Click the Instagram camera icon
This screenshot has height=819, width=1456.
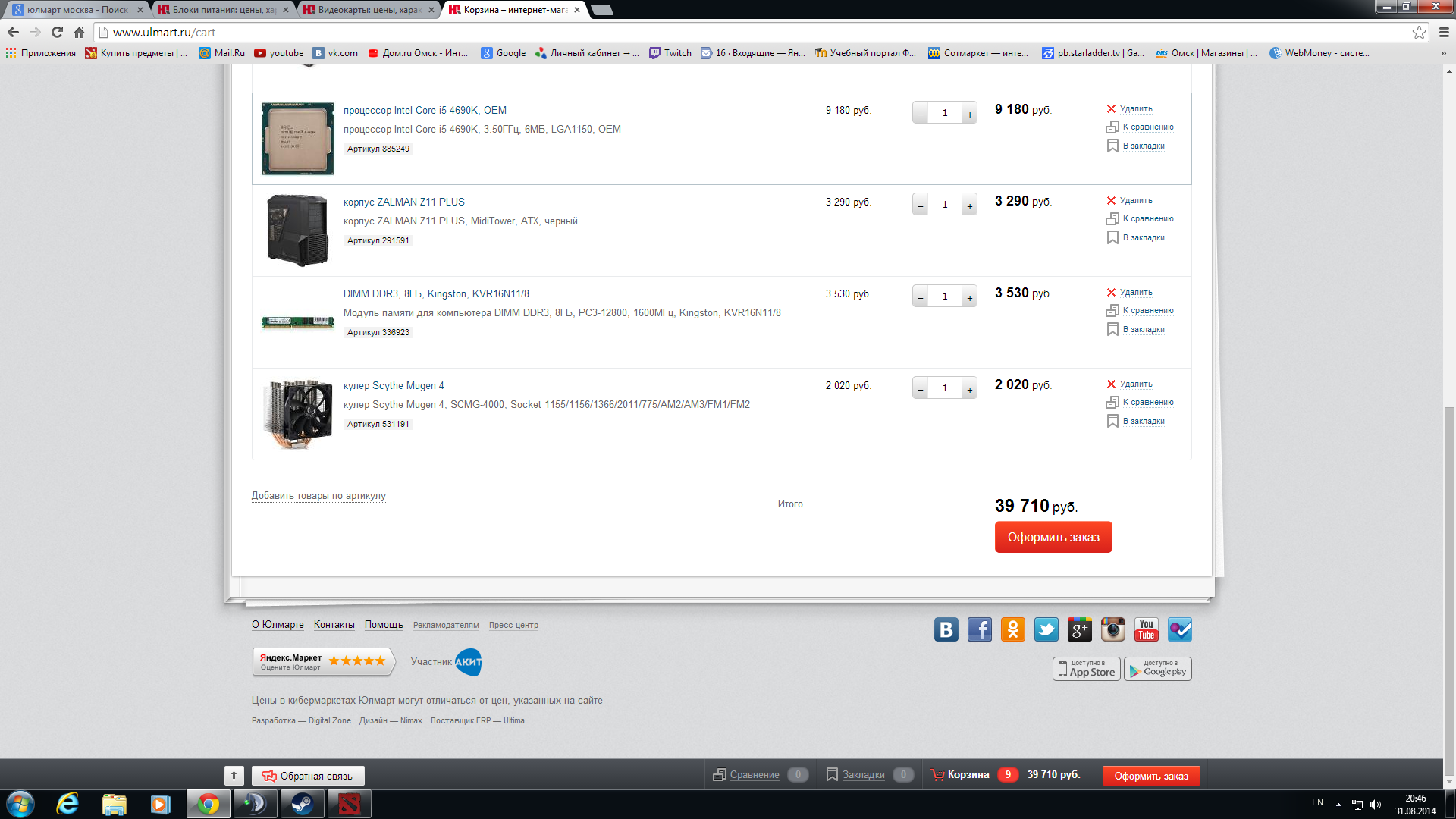point(1112,629)
